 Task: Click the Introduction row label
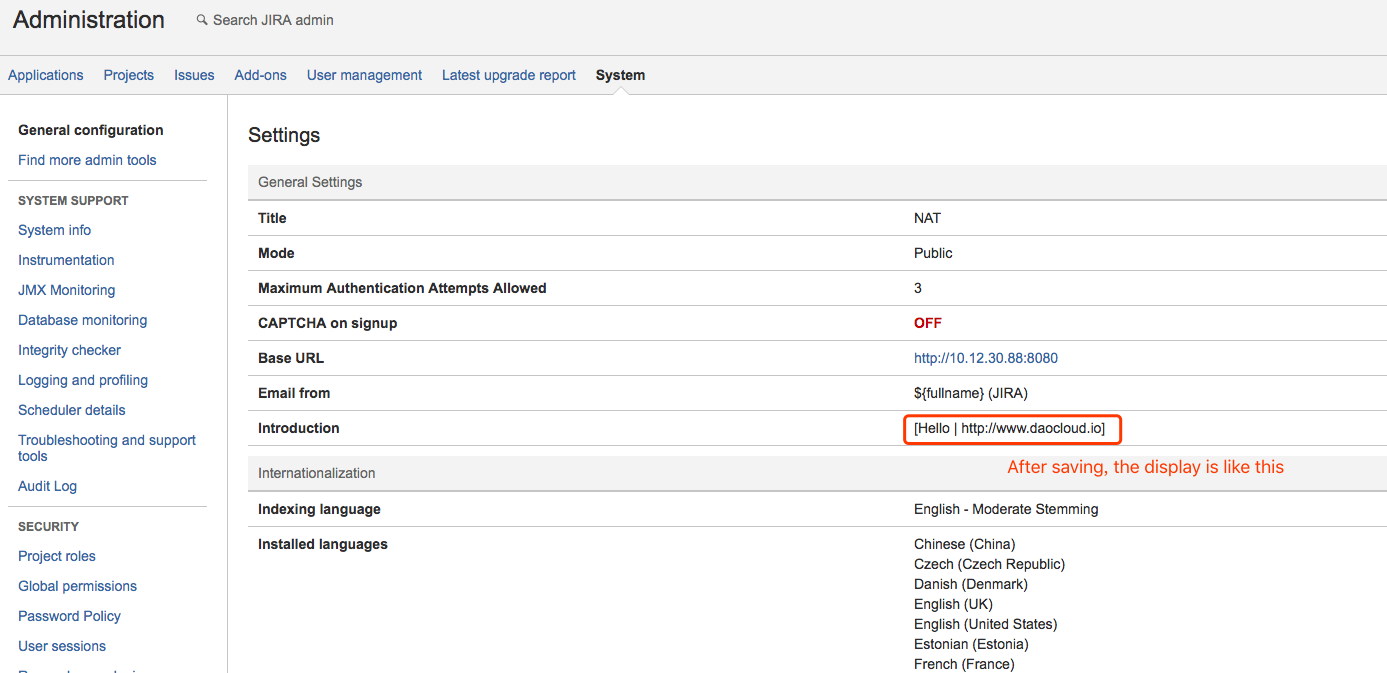pos(299,428)
